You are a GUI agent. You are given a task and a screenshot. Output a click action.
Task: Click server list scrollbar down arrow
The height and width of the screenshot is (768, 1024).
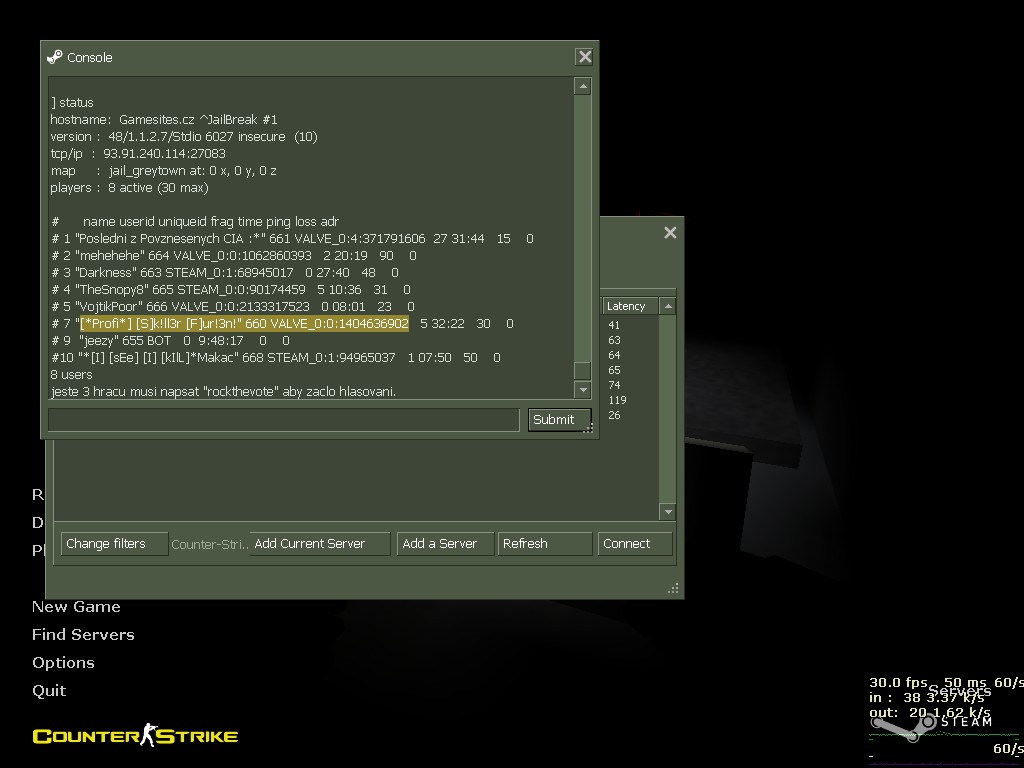(x=667, y=512)
